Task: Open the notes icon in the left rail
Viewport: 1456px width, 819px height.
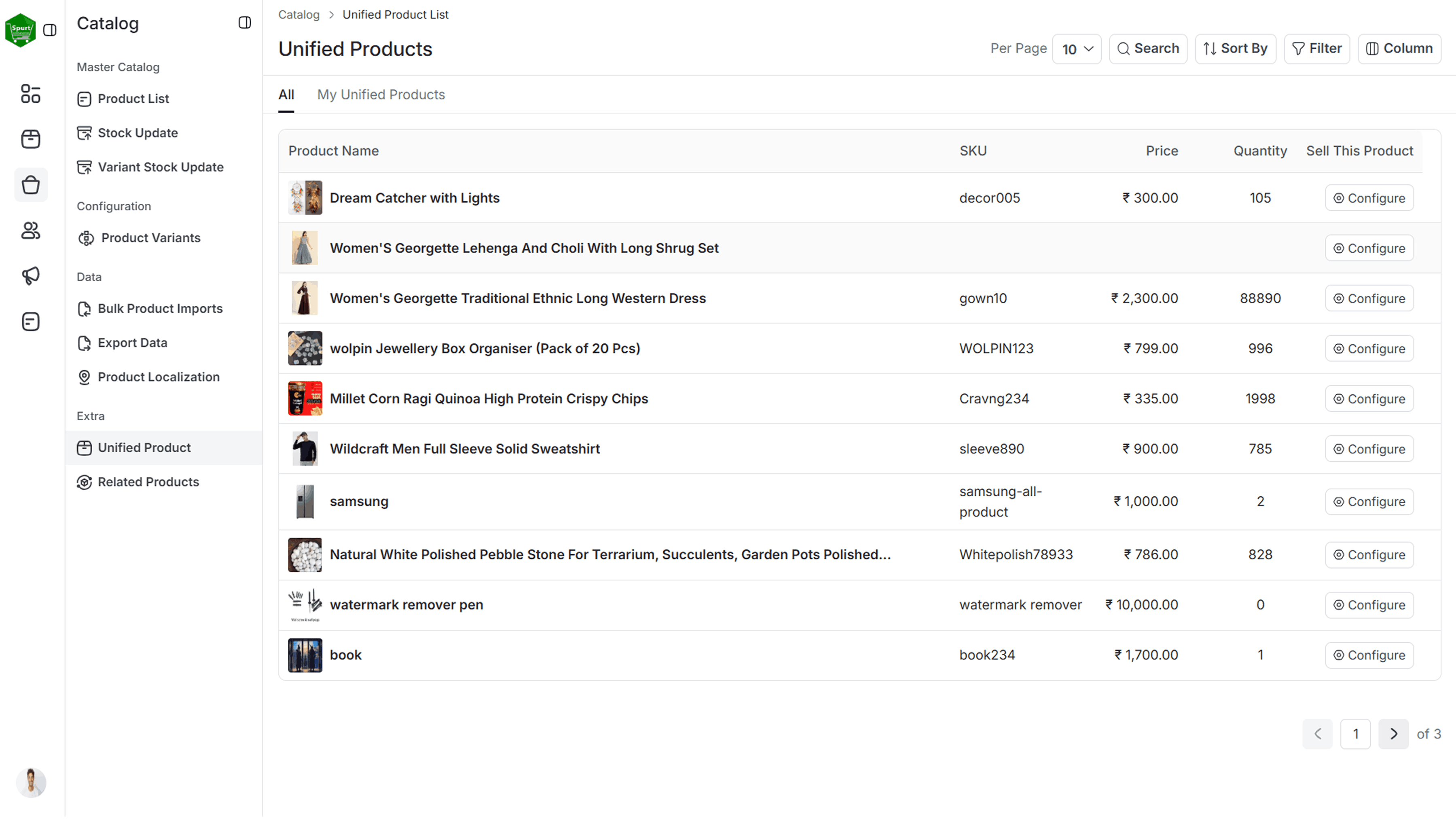Action: (30, 322)
